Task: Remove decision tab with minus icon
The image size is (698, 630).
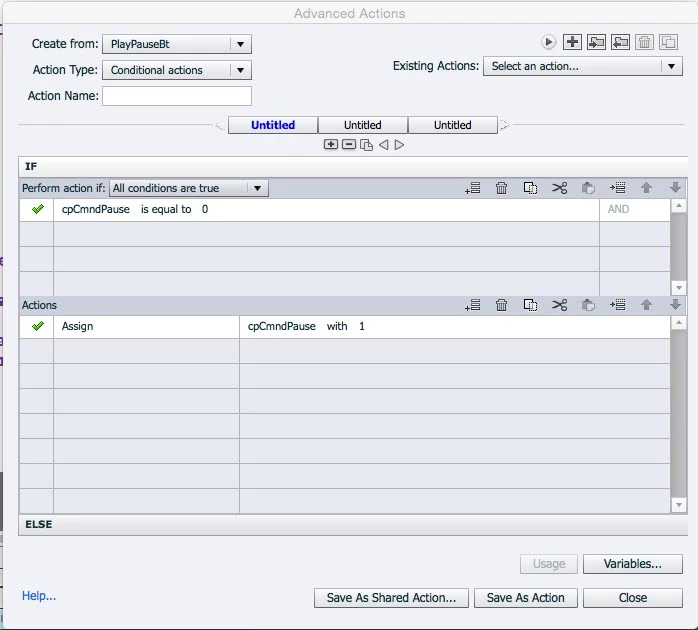Action: pos(349,144)
